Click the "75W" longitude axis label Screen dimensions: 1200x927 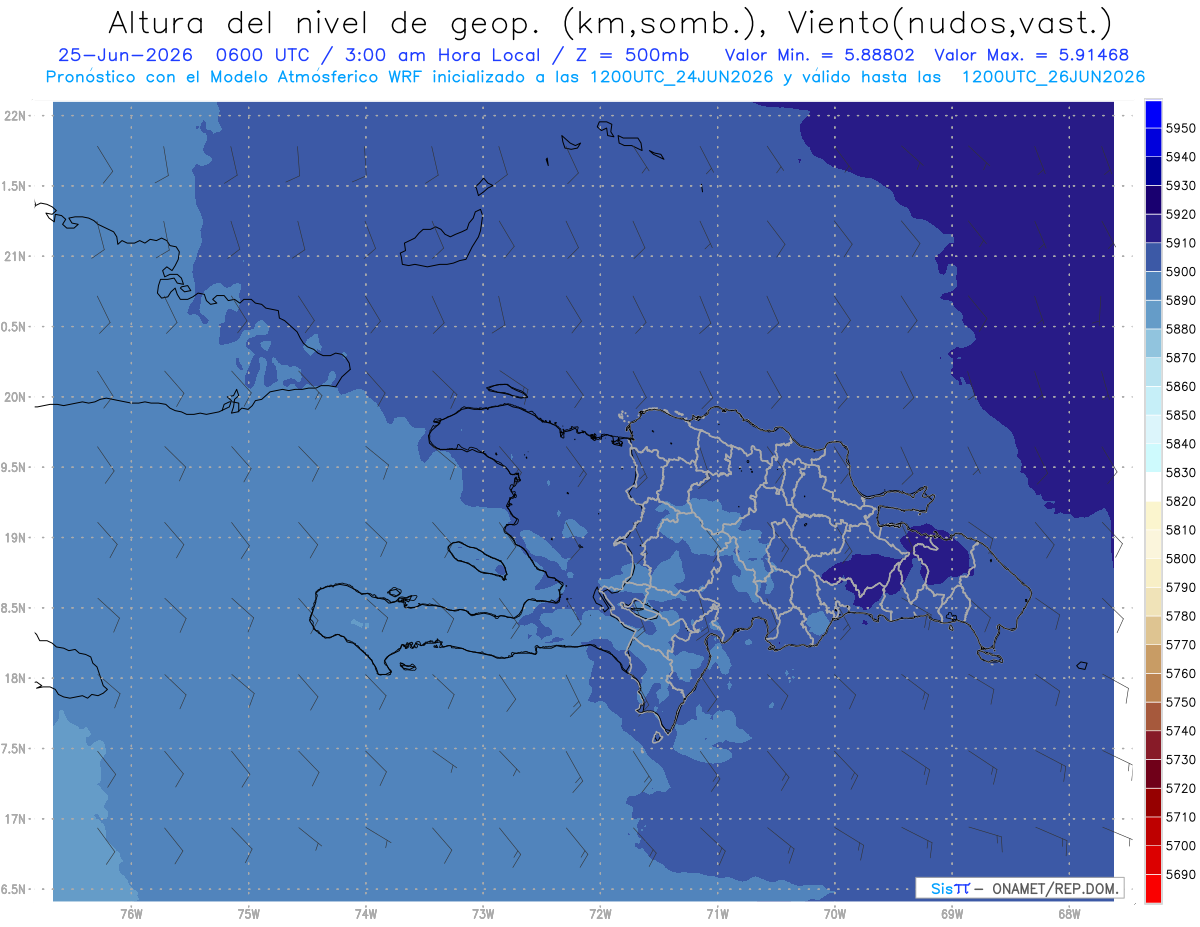pos(249,914)
